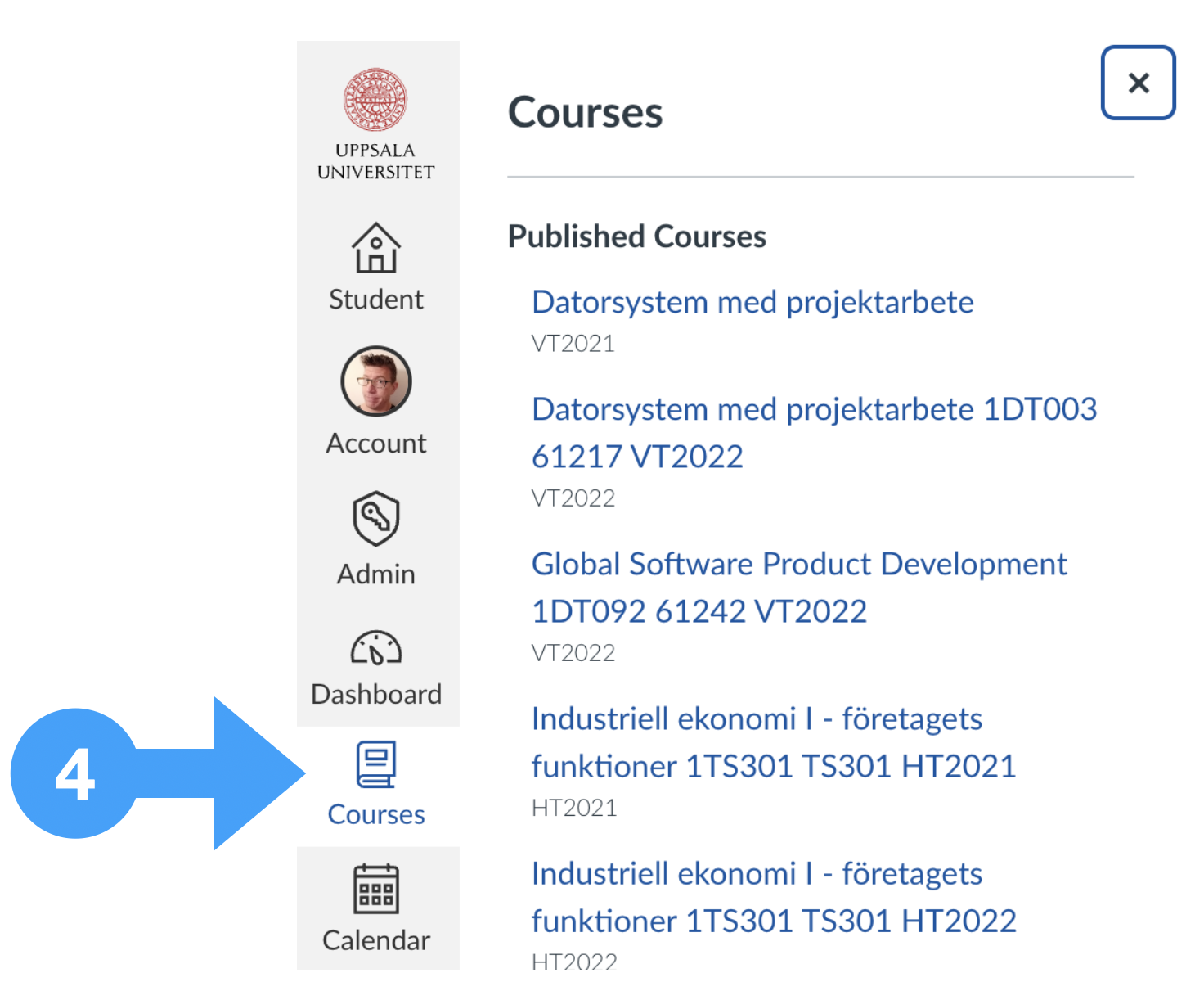Screen dimensions: 1204x1000
Task: Click the Uppsala Universitet logo
Action: pyautogui.click(x=375, y=124)
